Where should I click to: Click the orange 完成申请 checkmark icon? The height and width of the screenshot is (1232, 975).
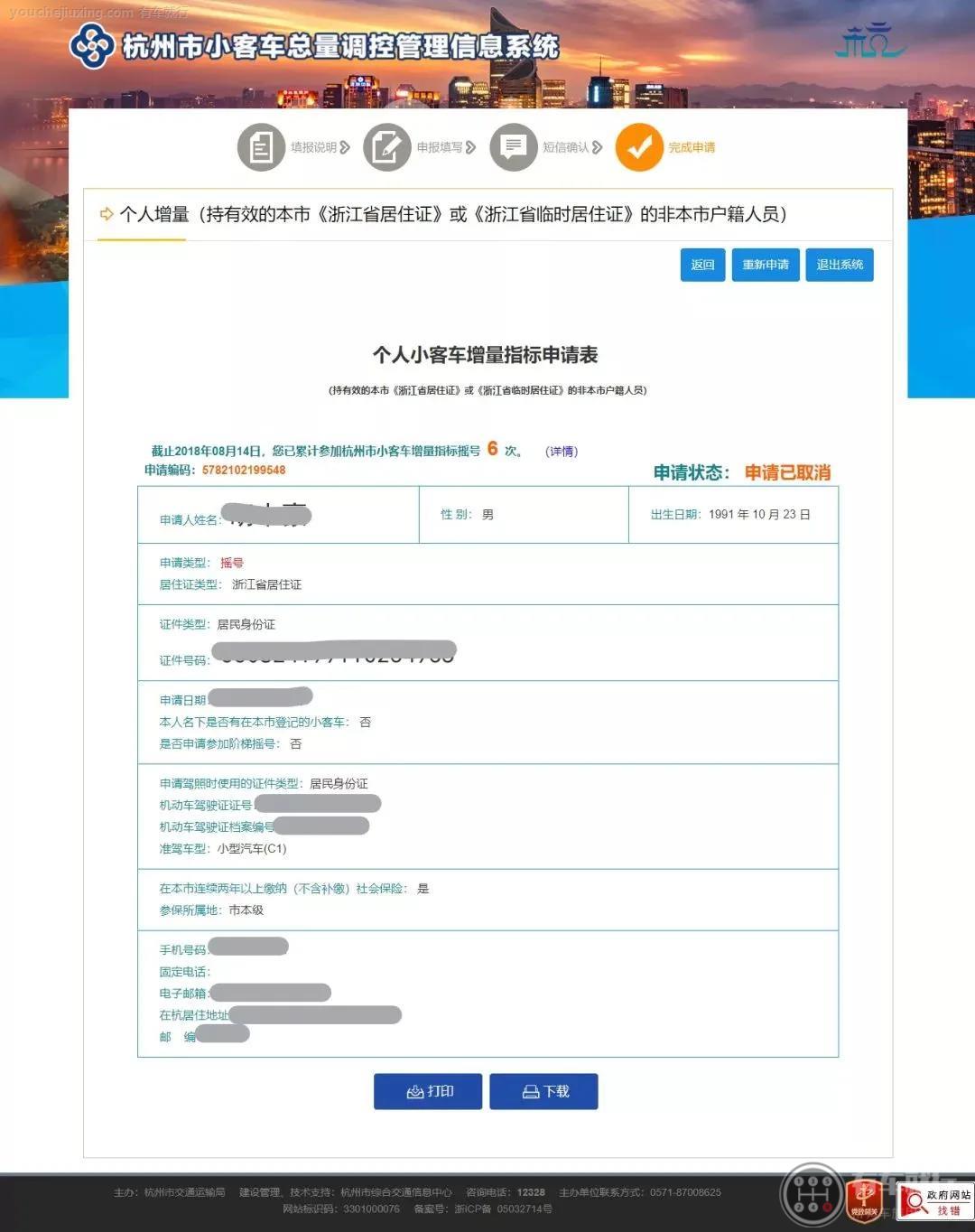coord(639,146)
